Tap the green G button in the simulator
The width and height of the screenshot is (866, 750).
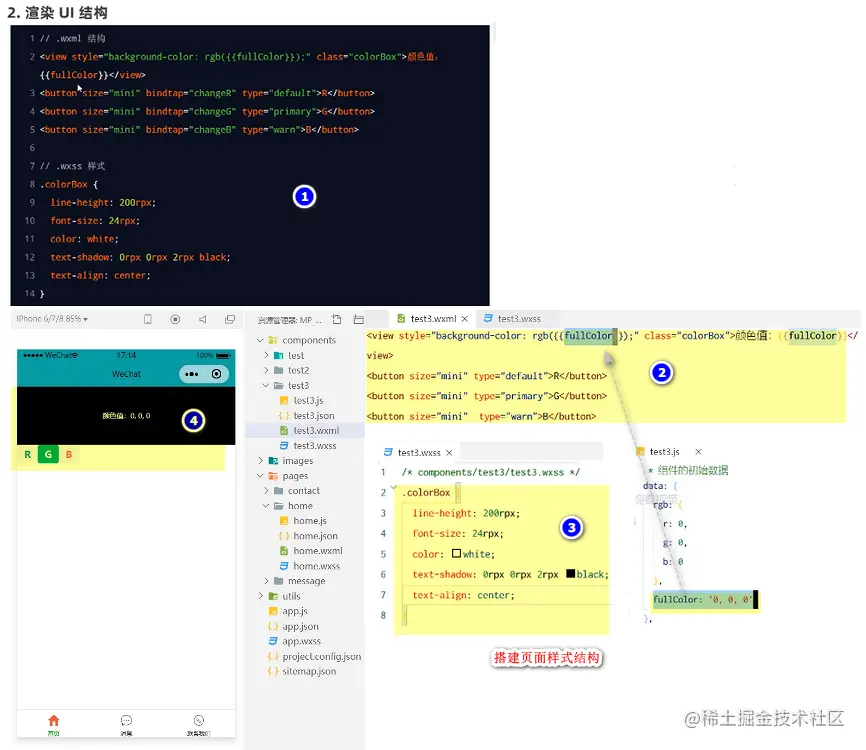pos(49,455)
